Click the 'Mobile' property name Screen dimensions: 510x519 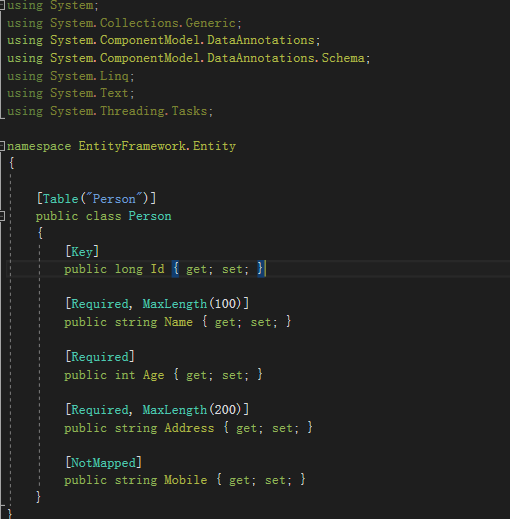pyautogui.click(x=186, y=480)
